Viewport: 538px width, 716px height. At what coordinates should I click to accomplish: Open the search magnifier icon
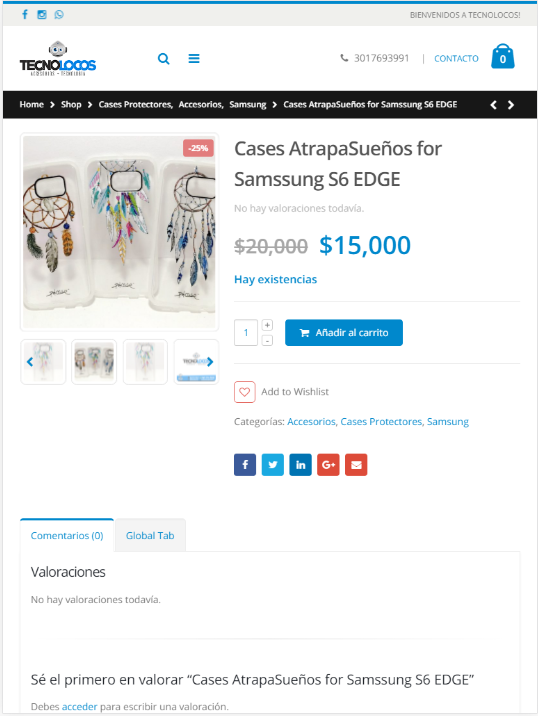pyautogui.click(x=164, y=58)
